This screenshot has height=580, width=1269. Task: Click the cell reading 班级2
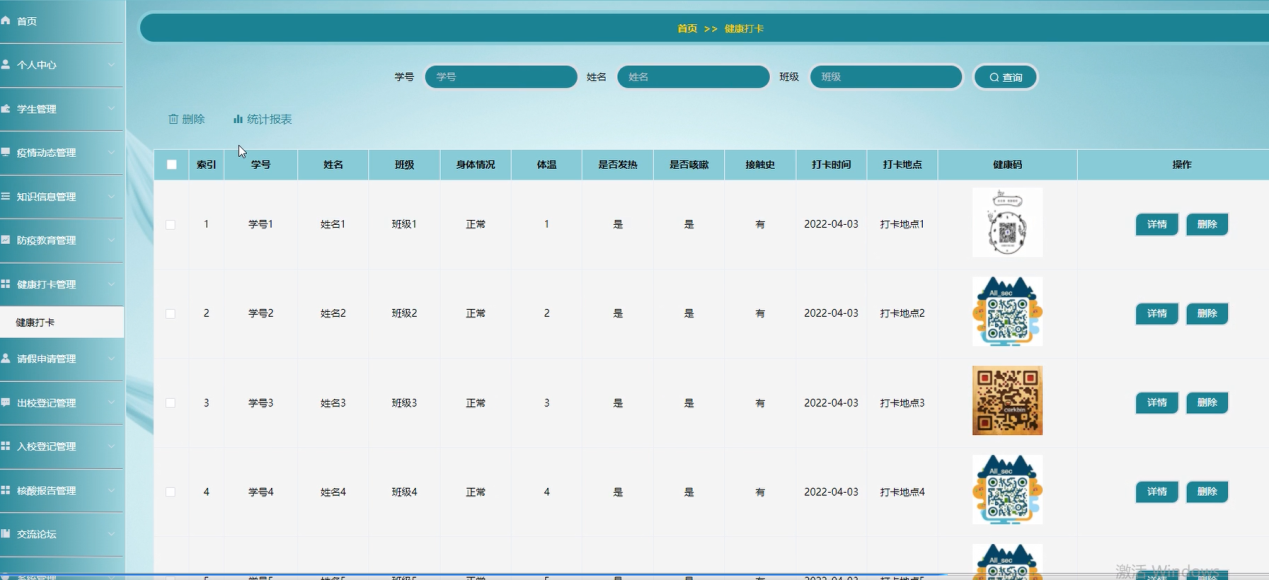coord(404,314)
